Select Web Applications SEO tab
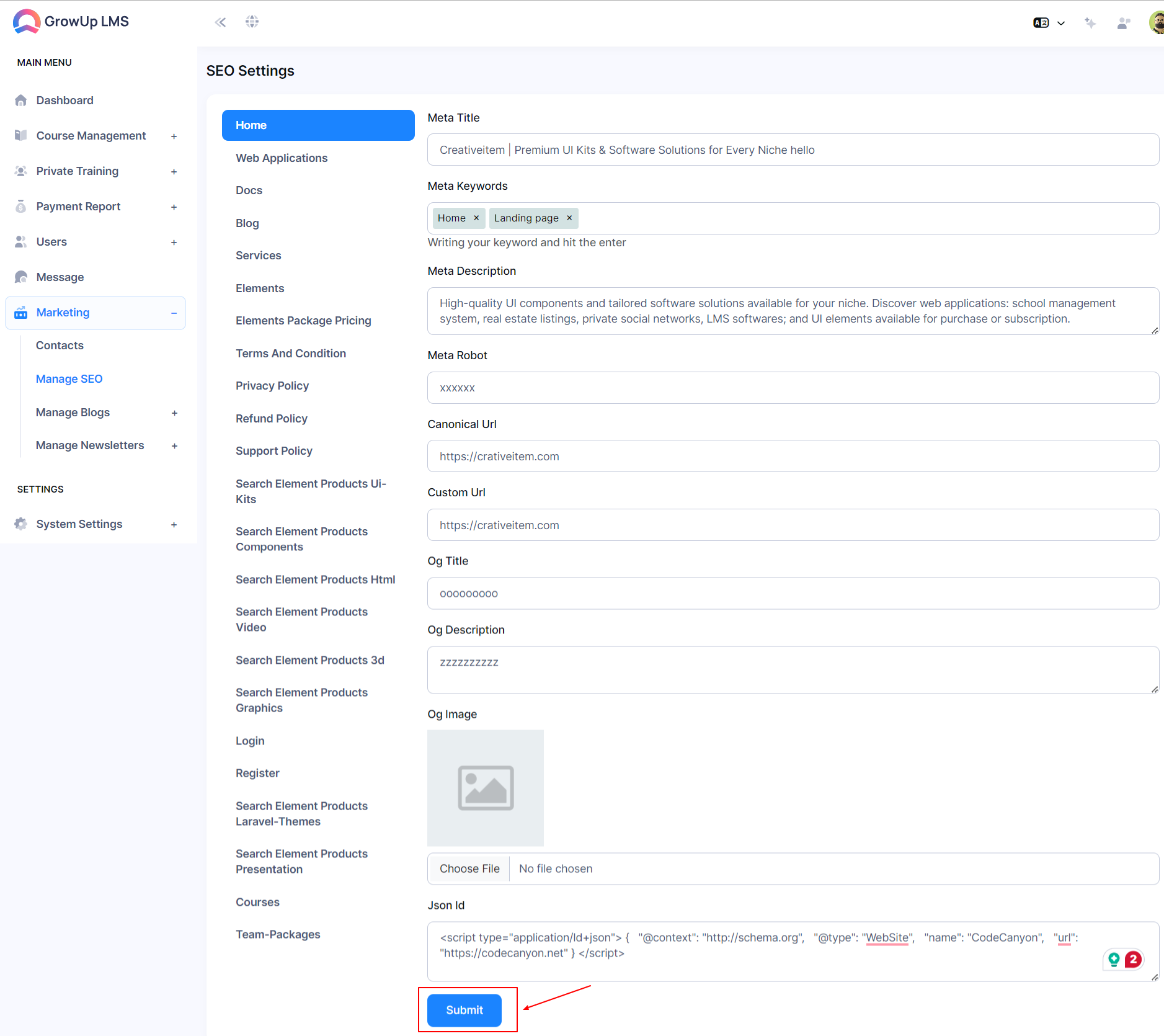The image size is (1164, 1036). (282, 158)
